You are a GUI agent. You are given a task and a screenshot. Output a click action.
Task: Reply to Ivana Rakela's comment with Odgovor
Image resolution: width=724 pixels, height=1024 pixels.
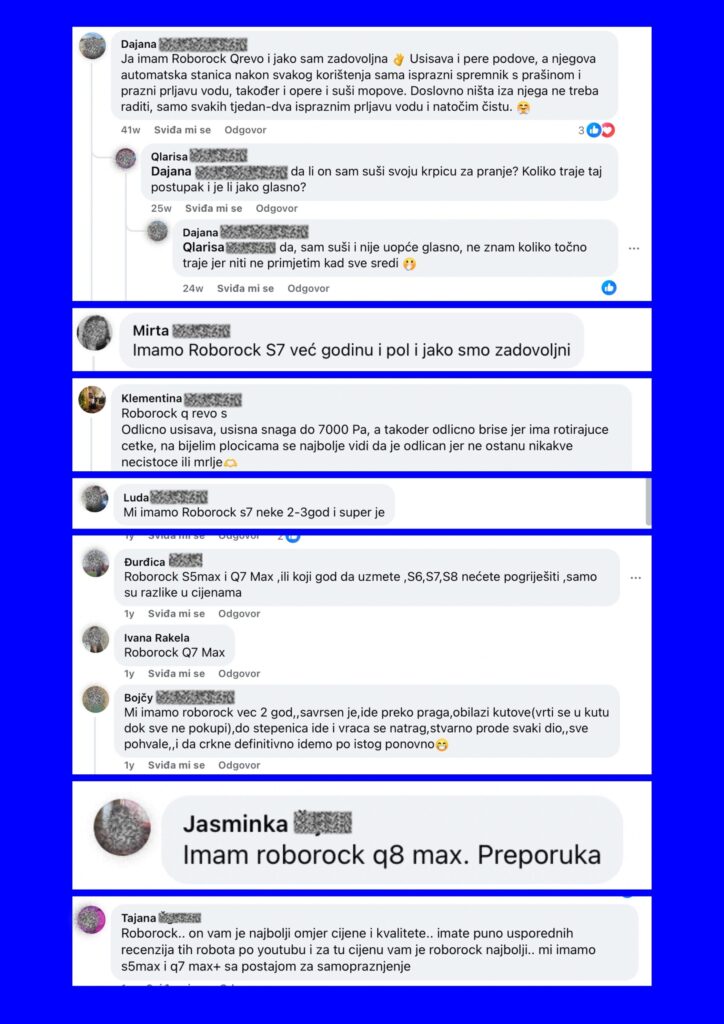point(239,673)
